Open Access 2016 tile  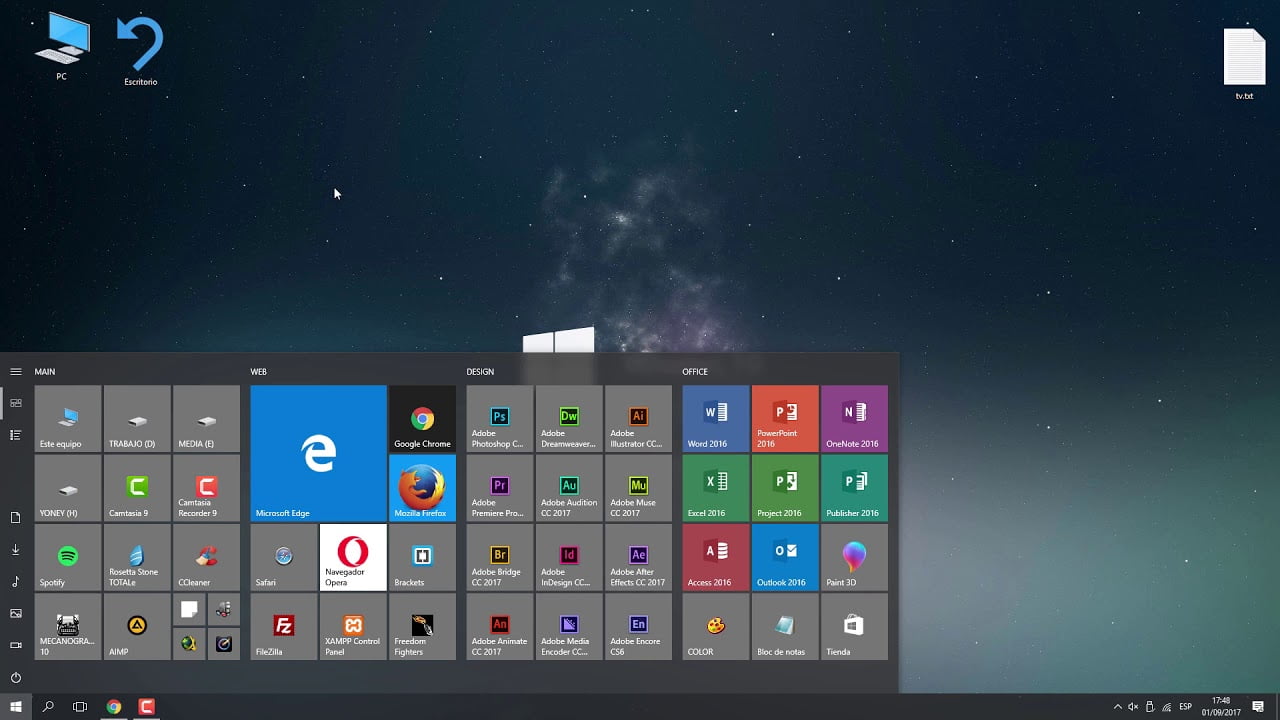[716, 557]
